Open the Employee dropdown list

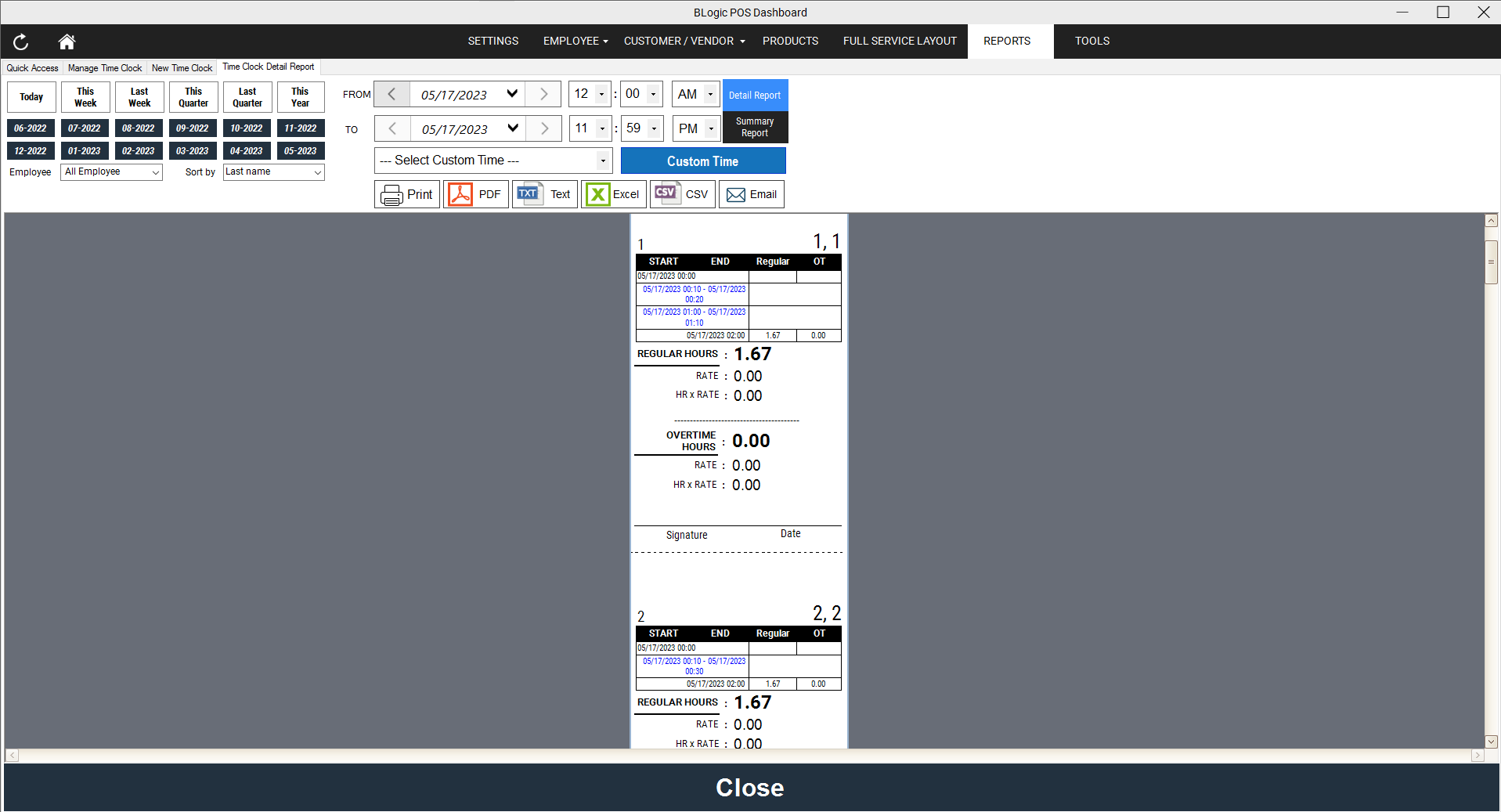pyautogui.click(x=111, y=172)
